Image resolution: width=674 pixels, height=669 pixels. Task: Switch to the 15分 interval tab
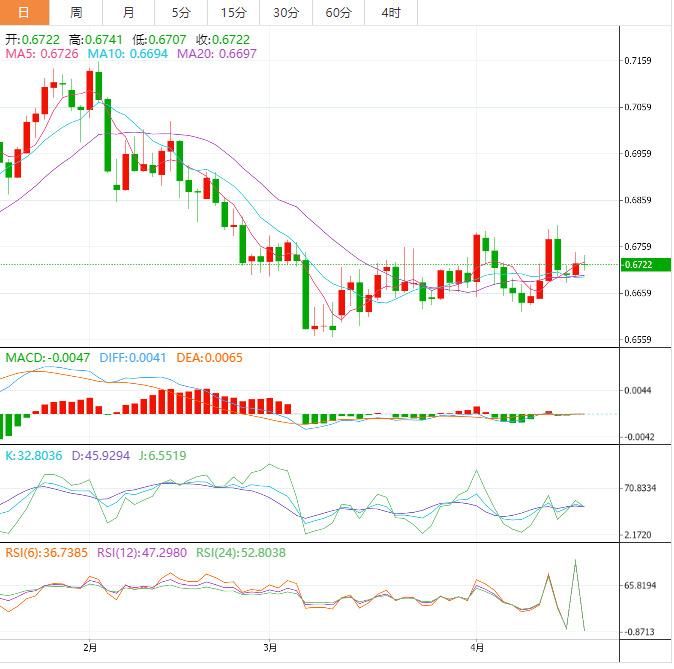click(233, 13)
